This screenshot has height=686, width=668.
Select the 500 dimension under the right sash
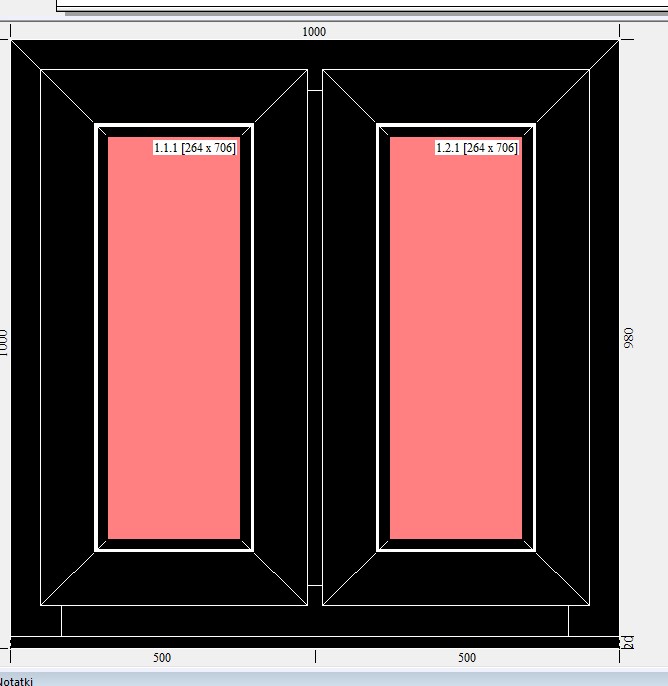(467, 658)
